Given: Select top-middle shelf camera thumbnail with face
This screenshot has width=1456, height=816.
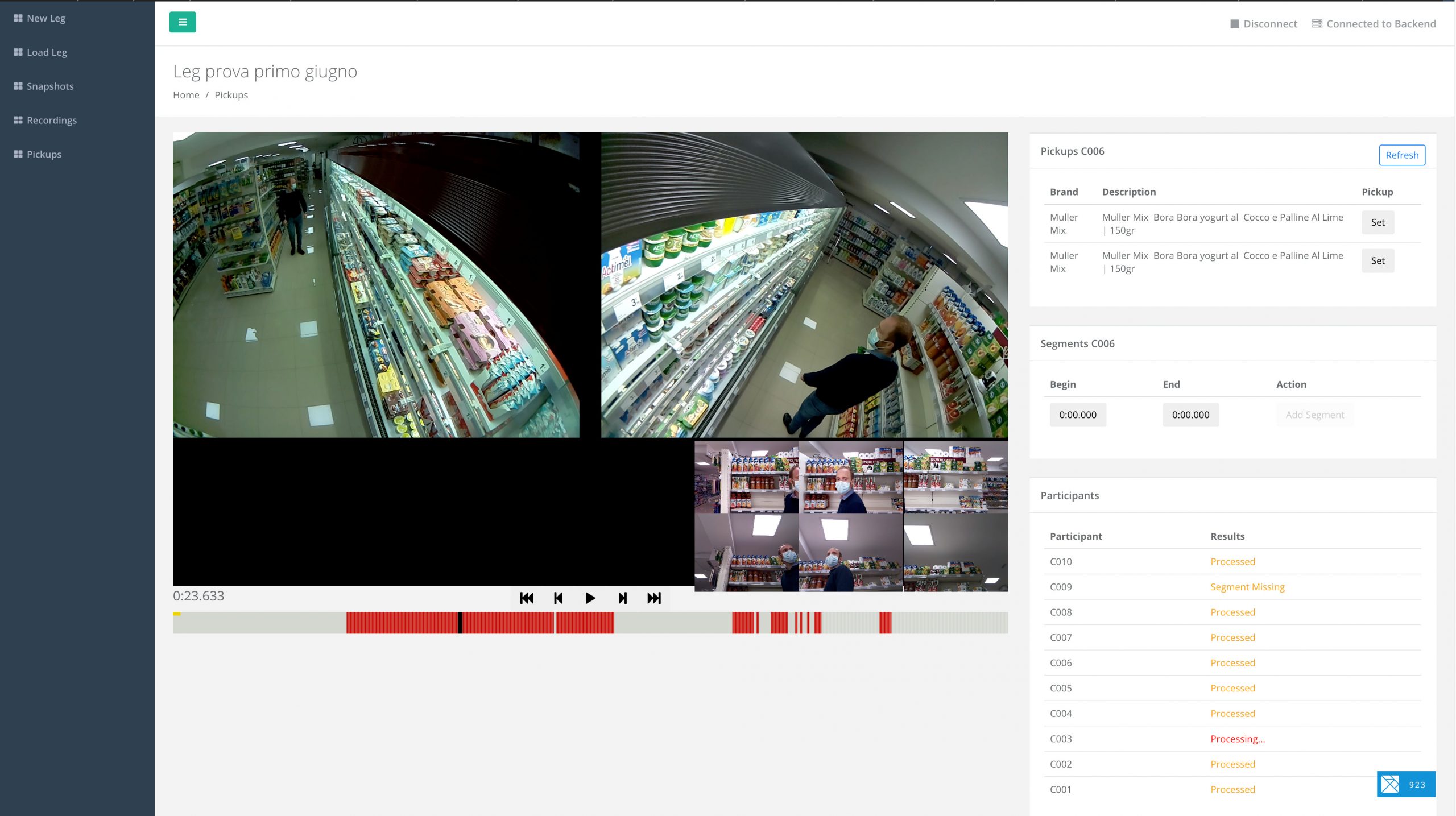Looking at the screenshot, I should tap(851, 478).
